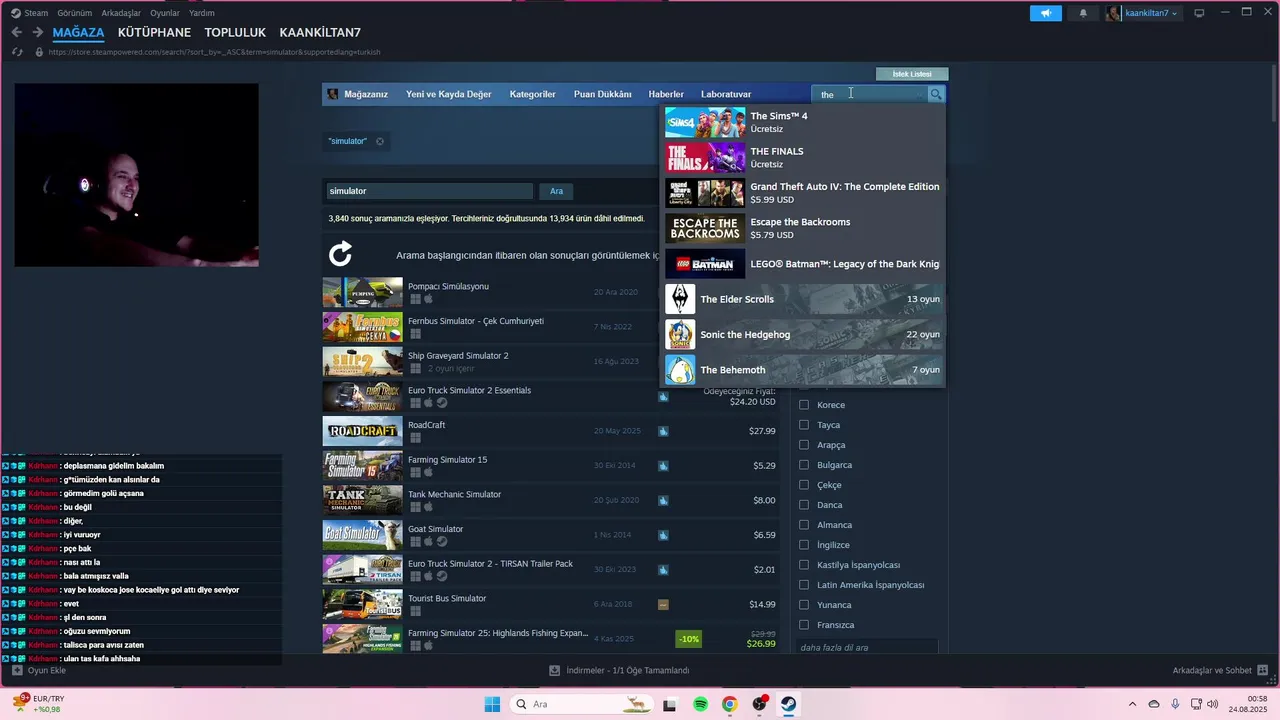The height and width of the screenshot is (720, 1280).
Task: Open Tank Mechanic Simulator result
Action: pyautogui.click(x=550, y=500)
